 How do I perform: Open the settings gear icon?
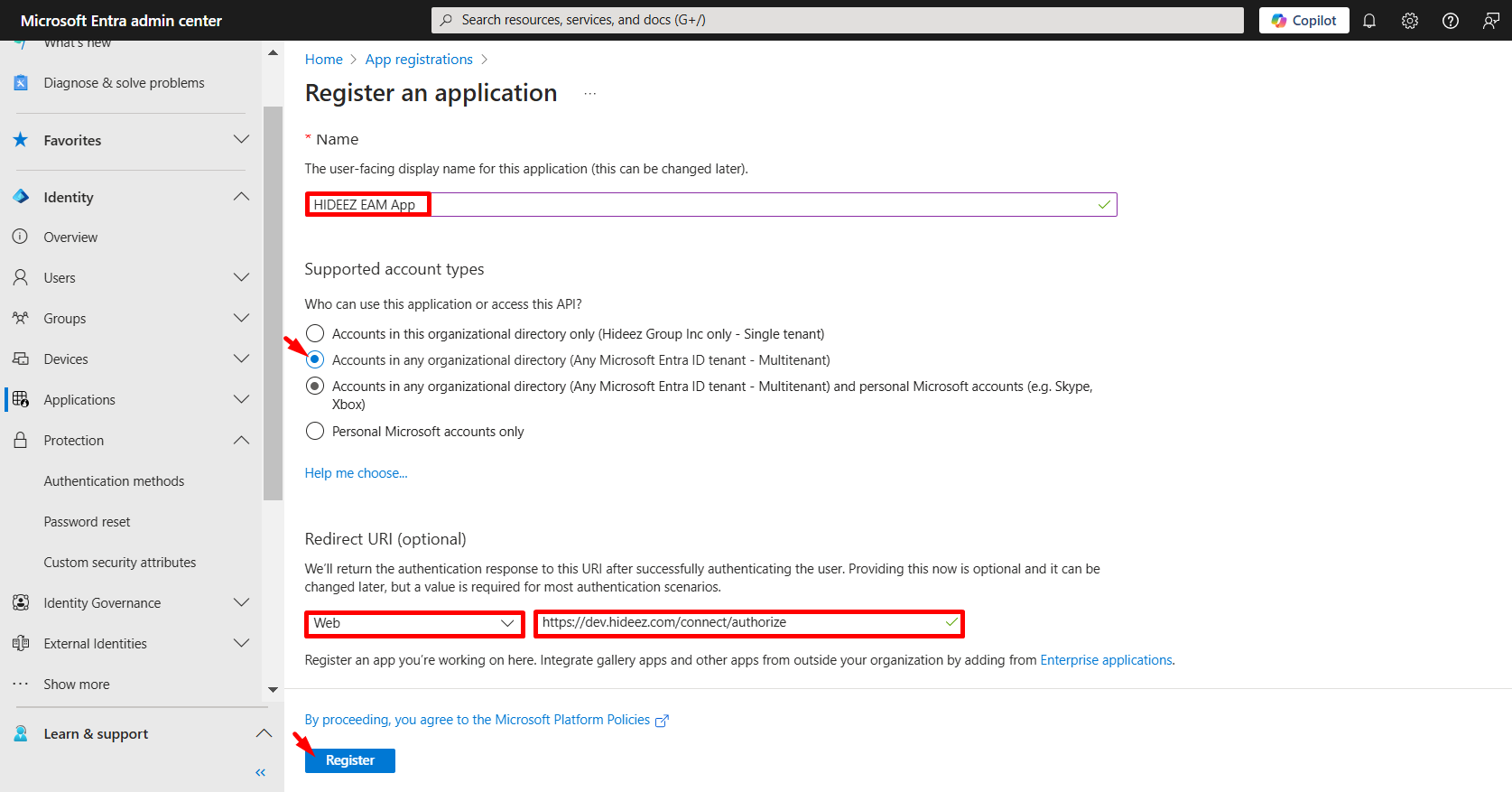click(1409, 21)
